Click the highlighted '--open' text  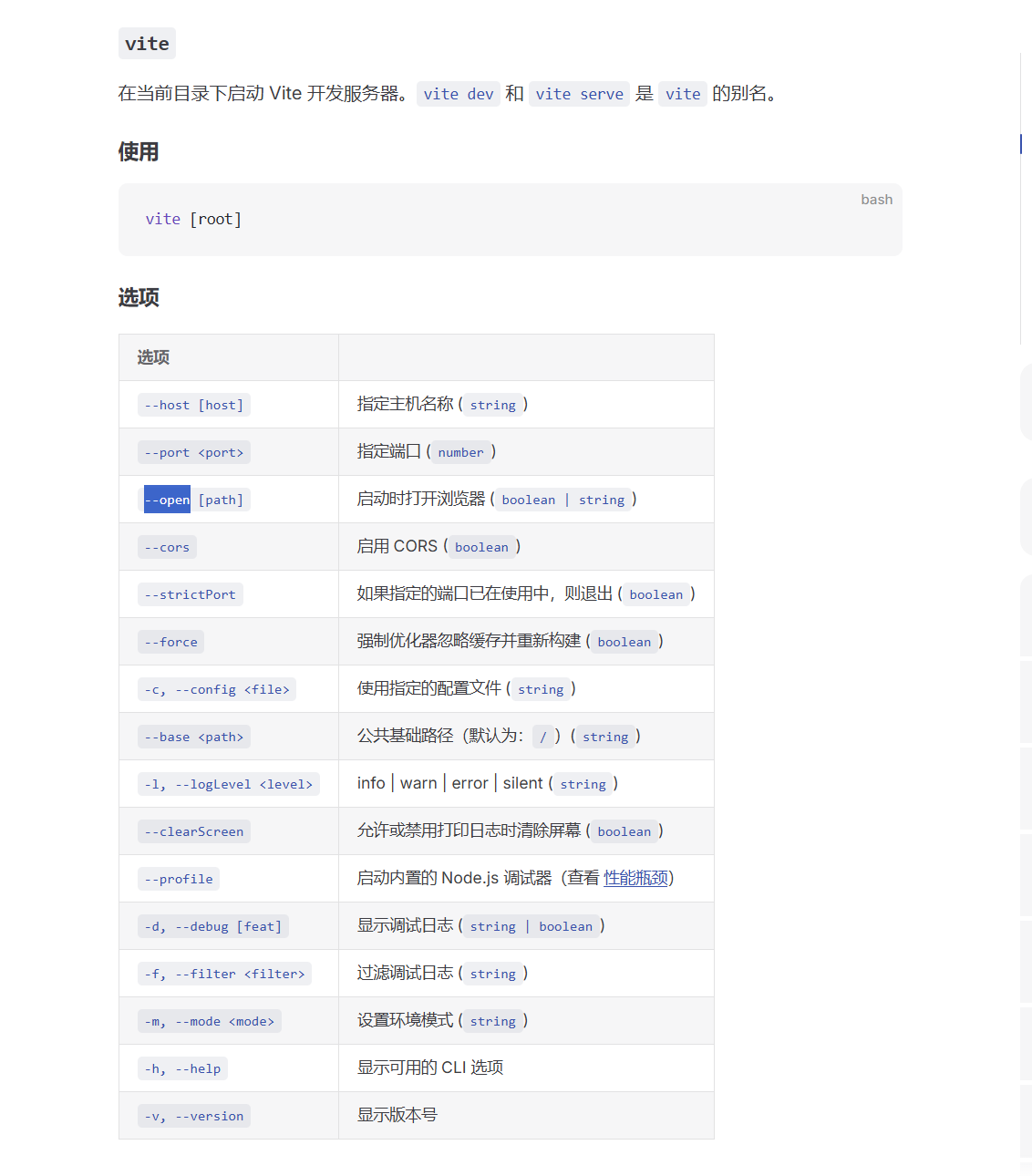167,500
